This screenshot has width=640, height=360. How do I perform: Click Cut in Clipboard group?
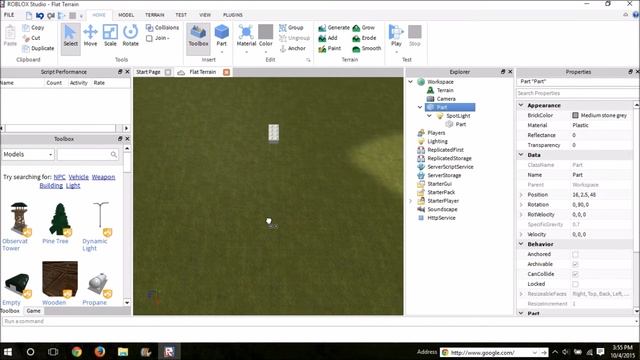click(x=32, y=38)
